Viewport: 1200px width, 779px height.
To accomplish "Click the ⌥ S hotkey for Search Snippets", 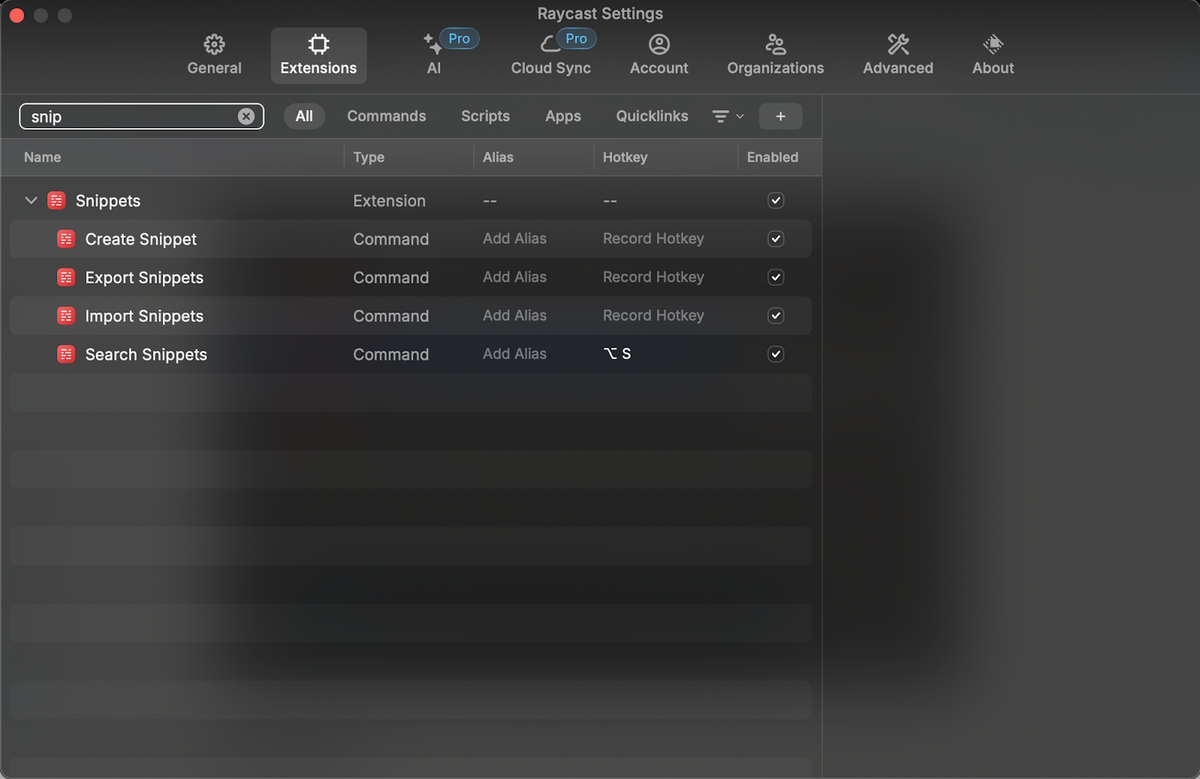I will [617, 354].
